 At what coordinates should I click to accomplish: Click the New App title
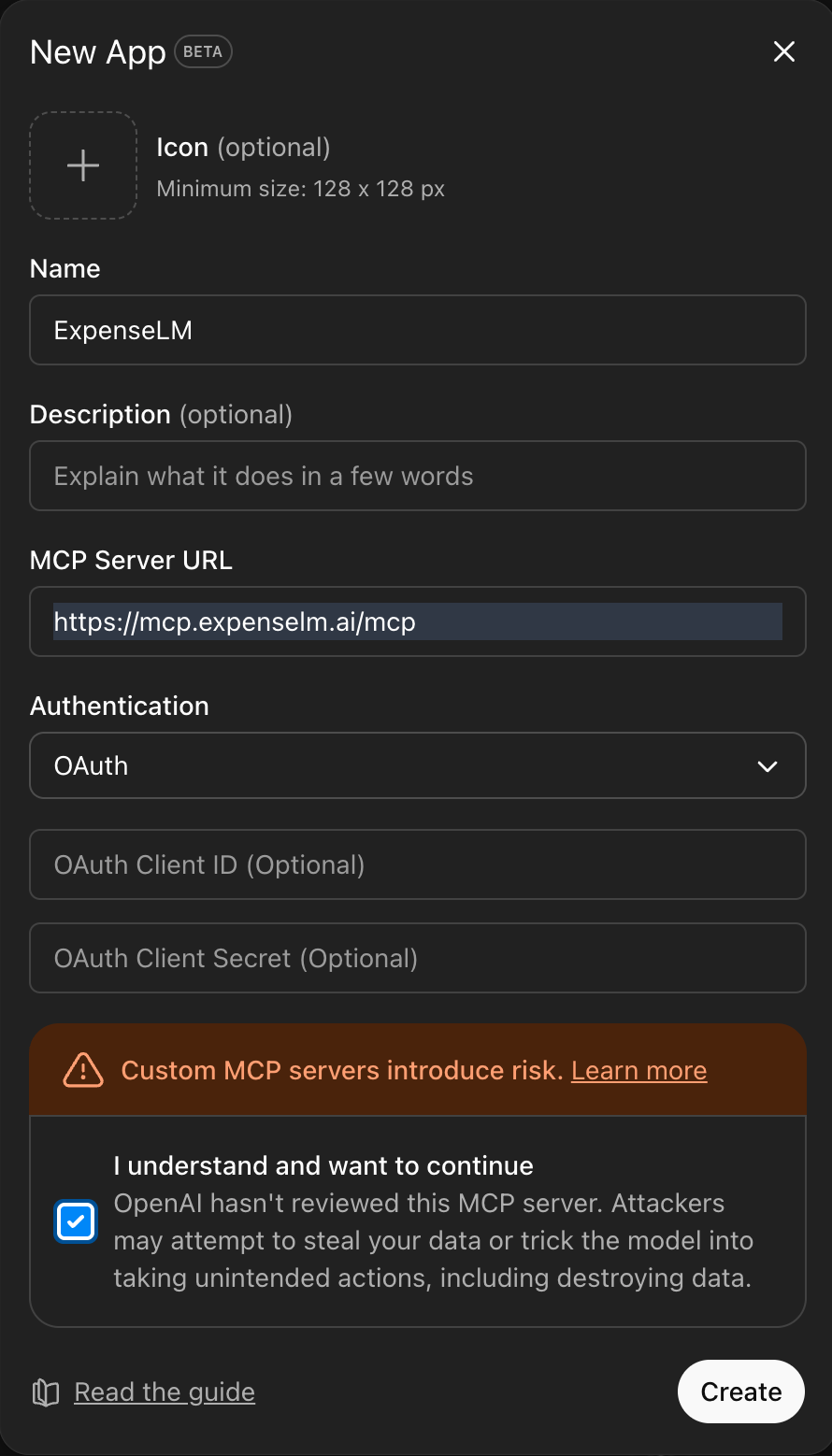pos(98,52)
